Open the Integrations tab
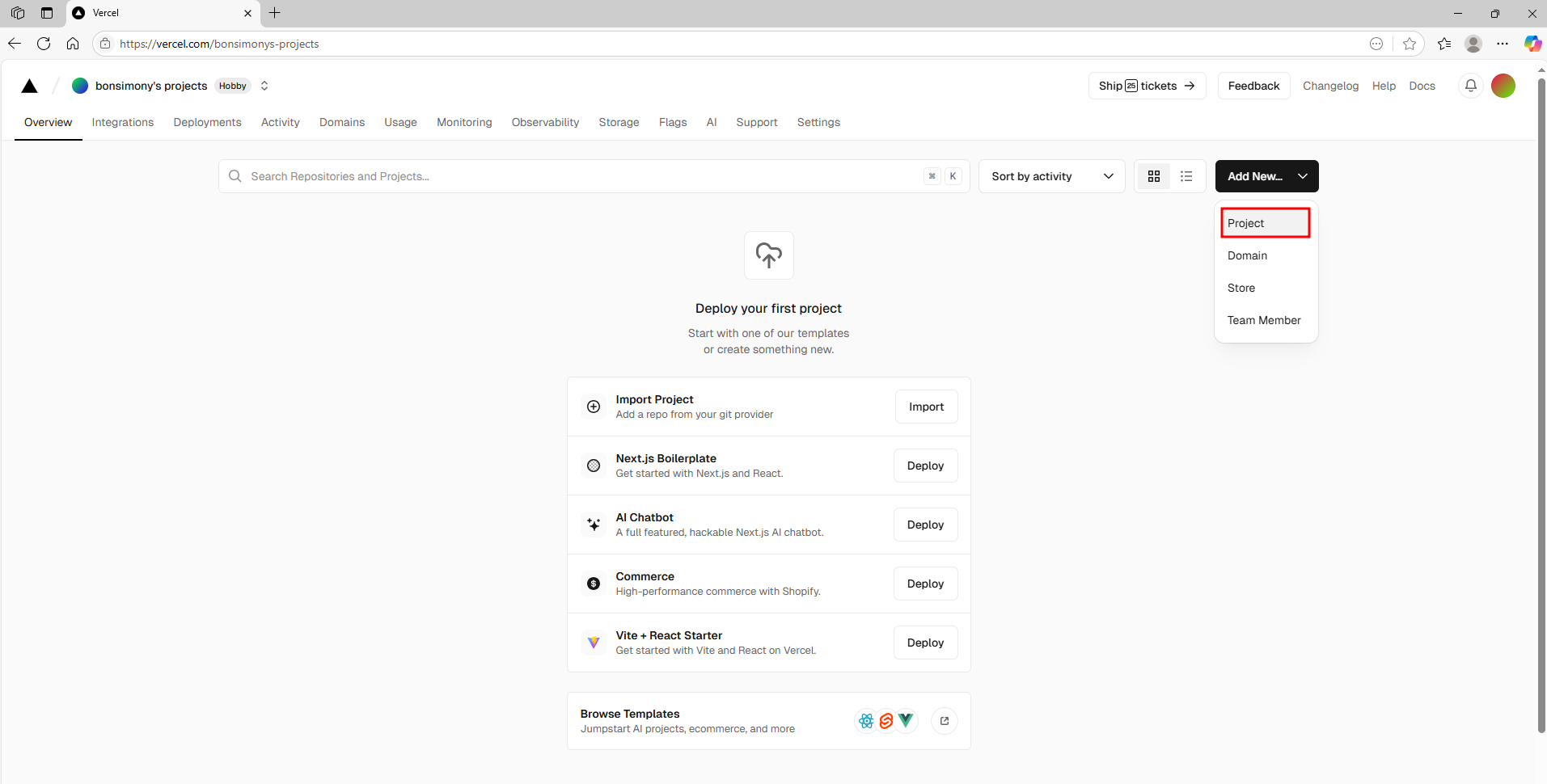Screen dimensions: 1547x784 click(x=123, y=122)
